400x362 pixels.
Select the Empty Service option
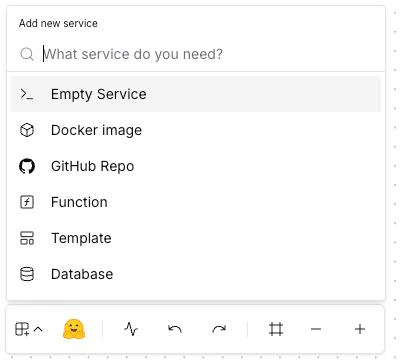[x=196, y=94]
